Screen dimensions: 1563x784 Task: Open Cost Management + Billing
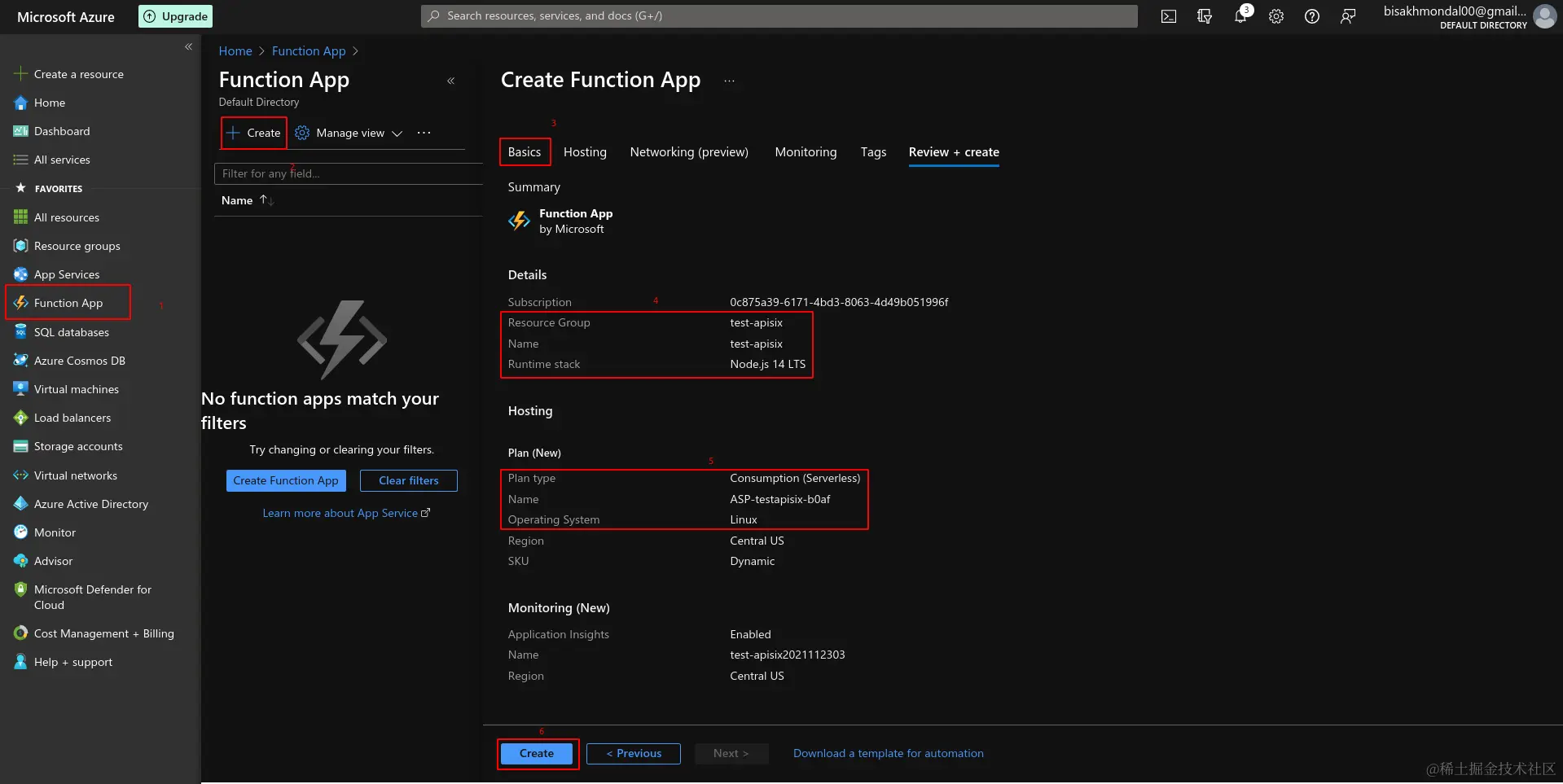[x=104, y=633]
